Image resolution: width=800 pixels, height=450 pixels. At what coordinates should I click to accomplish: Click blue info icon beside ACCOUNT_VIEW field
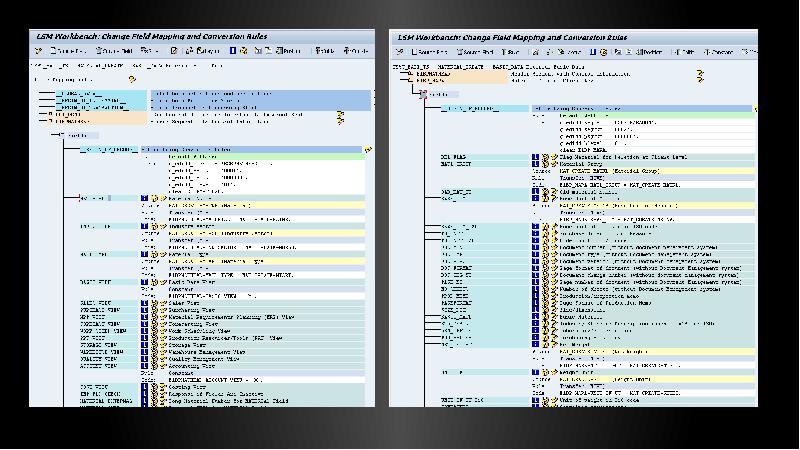pos(144,366)
